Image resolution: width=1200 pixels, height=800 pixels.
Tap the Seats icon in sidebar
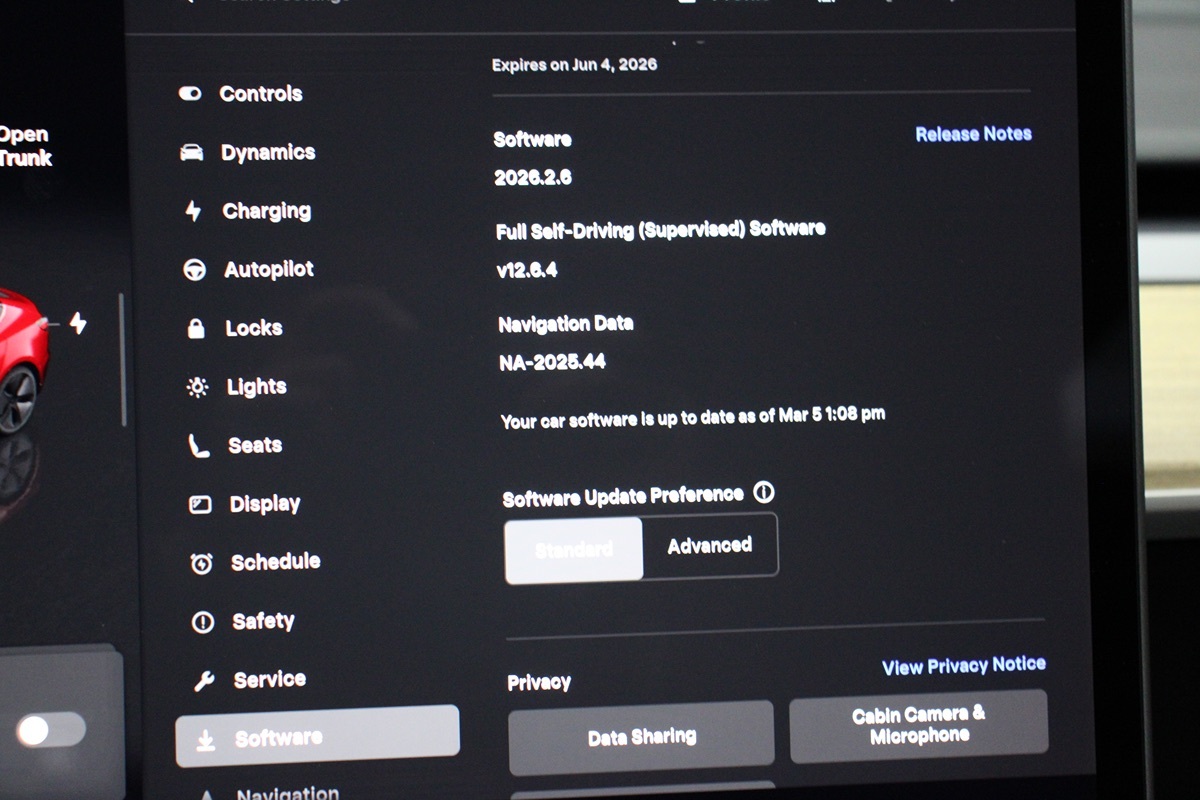199,446
